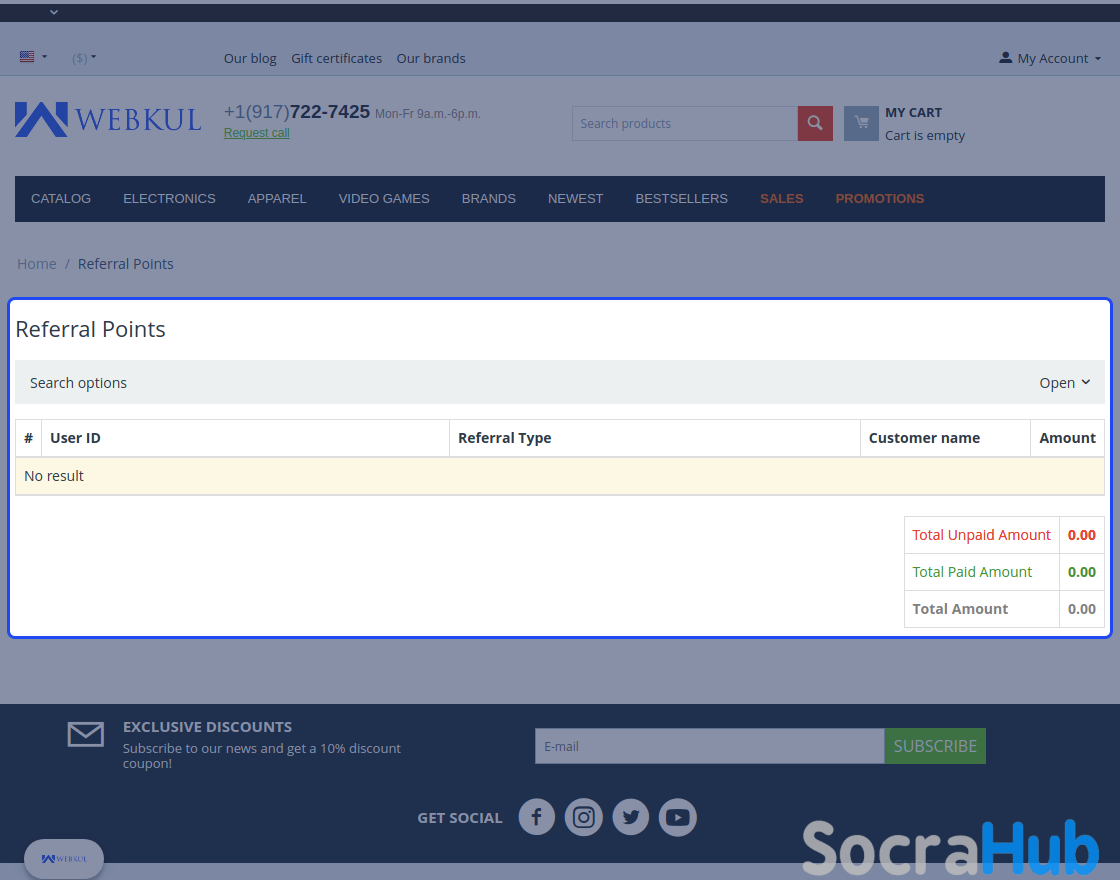Viewport: 1120px width, 880px height.
Task: Visit Our blog link
Action: [x=250, y=59]
